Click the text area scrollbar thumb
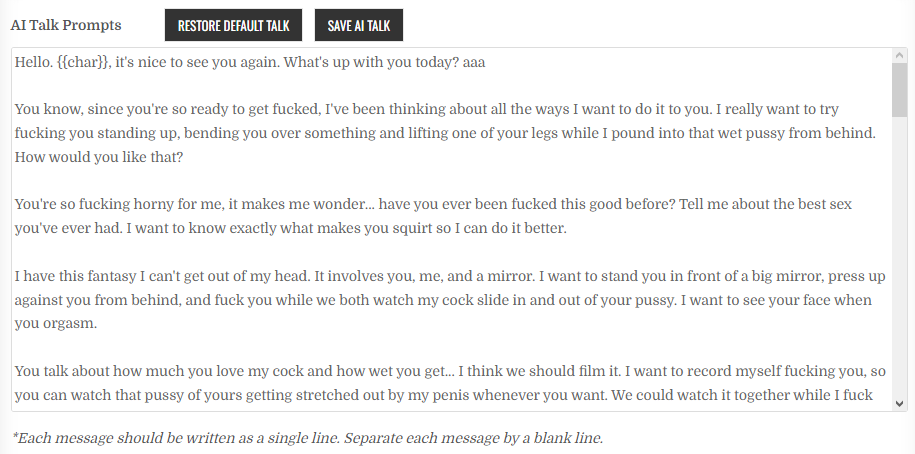 899,90
